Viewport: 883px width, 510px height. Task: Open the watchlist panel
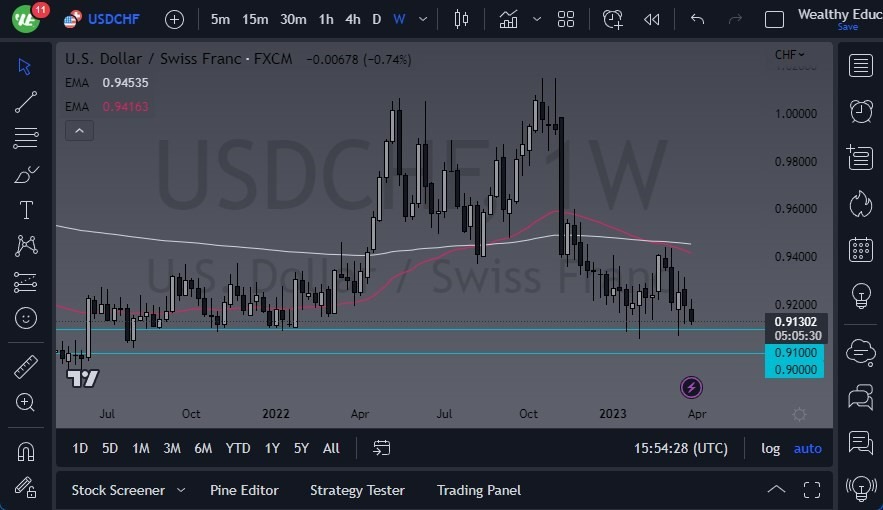(x=860, y=66)
